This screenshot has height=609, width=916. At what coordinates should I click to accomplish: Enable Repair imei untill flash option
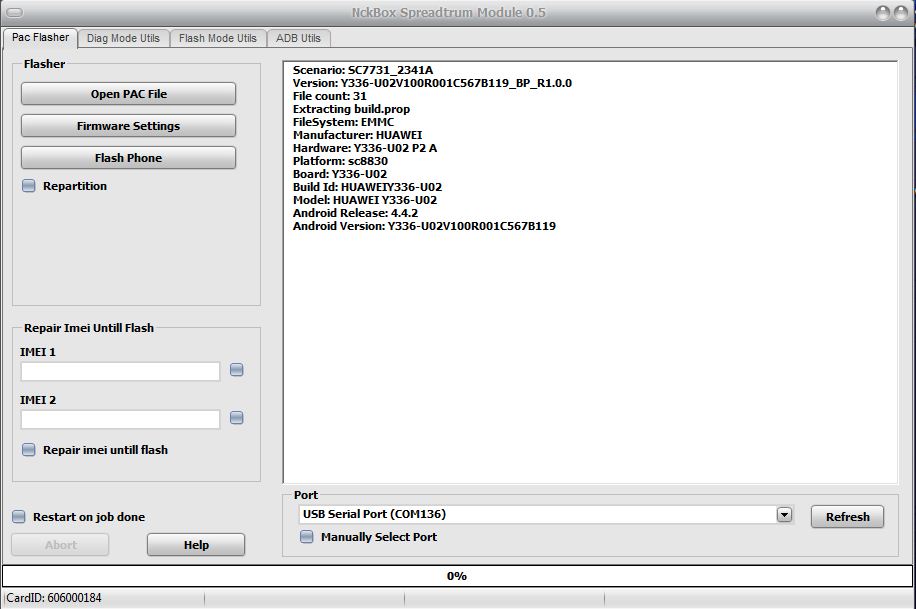(29, 449)
